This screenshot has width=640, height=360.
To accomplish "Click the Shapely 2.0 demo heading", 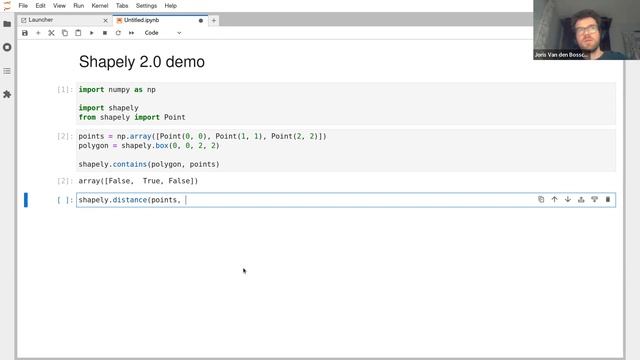I will click(142, 62).
